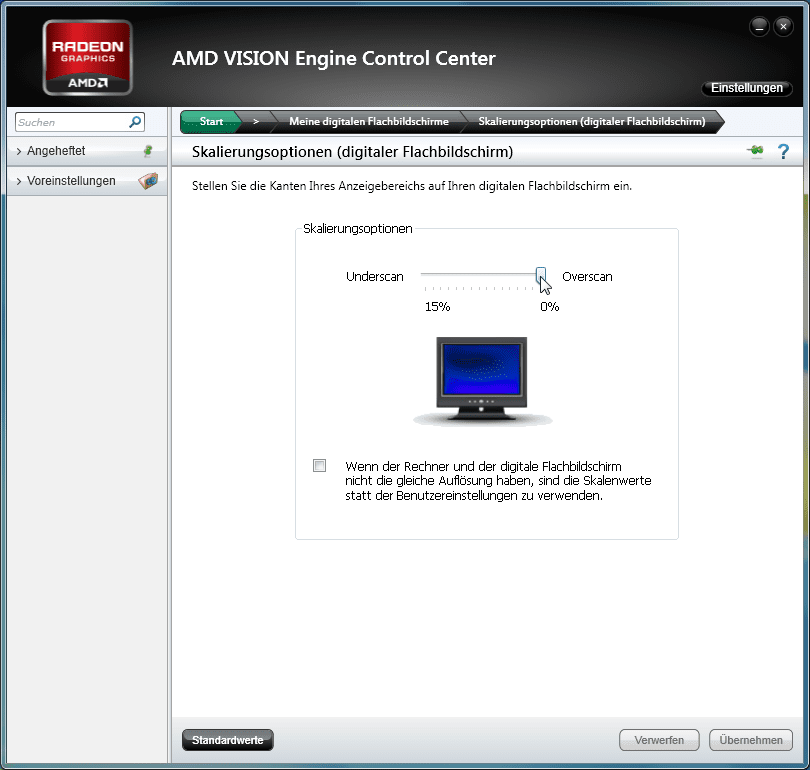Screen dimensions: 810x770
Task: Go to the Start breadcrumb
Action: (211, 121)
